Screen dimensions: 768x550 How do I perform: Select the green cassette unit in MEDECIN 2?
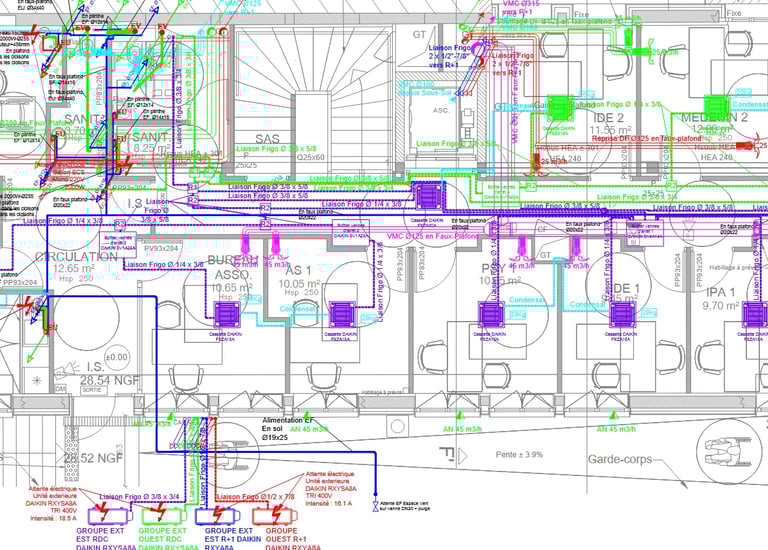point(717,108)
